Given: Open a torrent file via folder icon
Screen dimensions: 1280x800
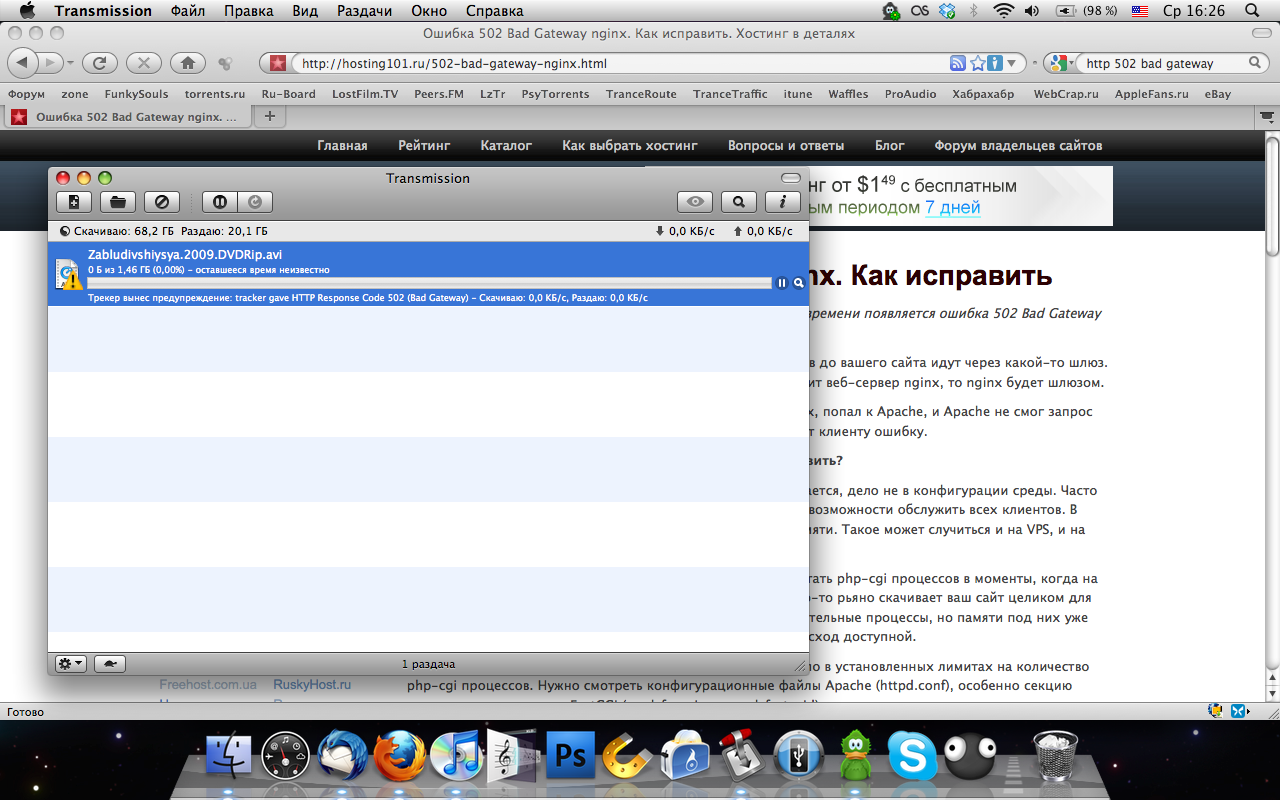Looking at the screenshot, I should pos(117,202).
